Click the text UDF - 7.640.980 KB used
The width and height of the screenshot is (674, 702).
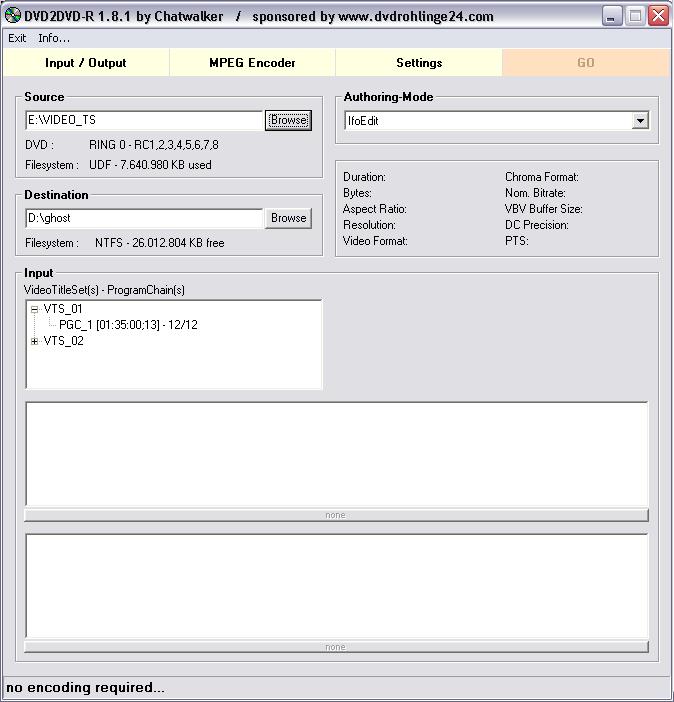pyautogui.click(x=150, y=165)
